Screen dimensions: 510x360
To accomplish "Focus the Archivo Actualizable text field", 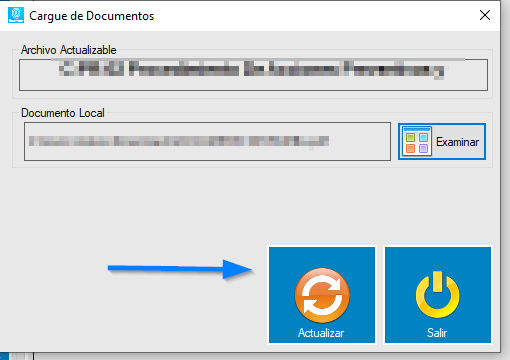I will pyautogui.click(x=253, y=75).
